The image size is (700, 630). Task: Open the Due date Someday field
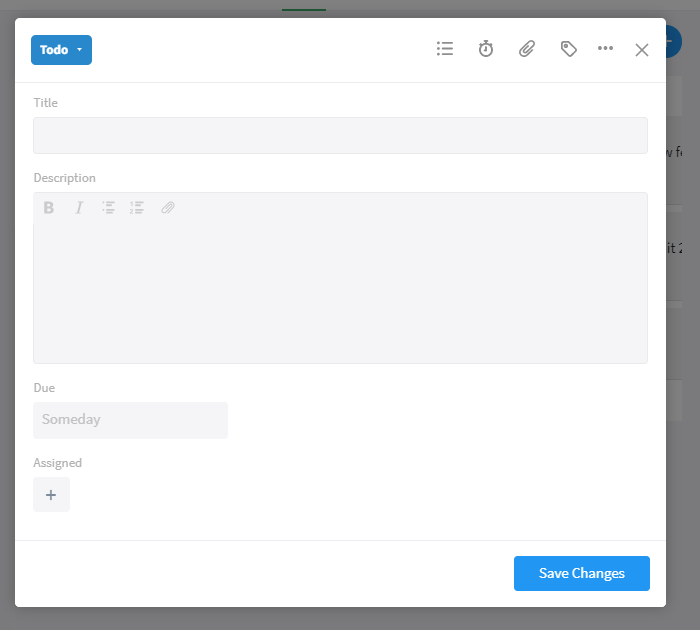(130, 420)
